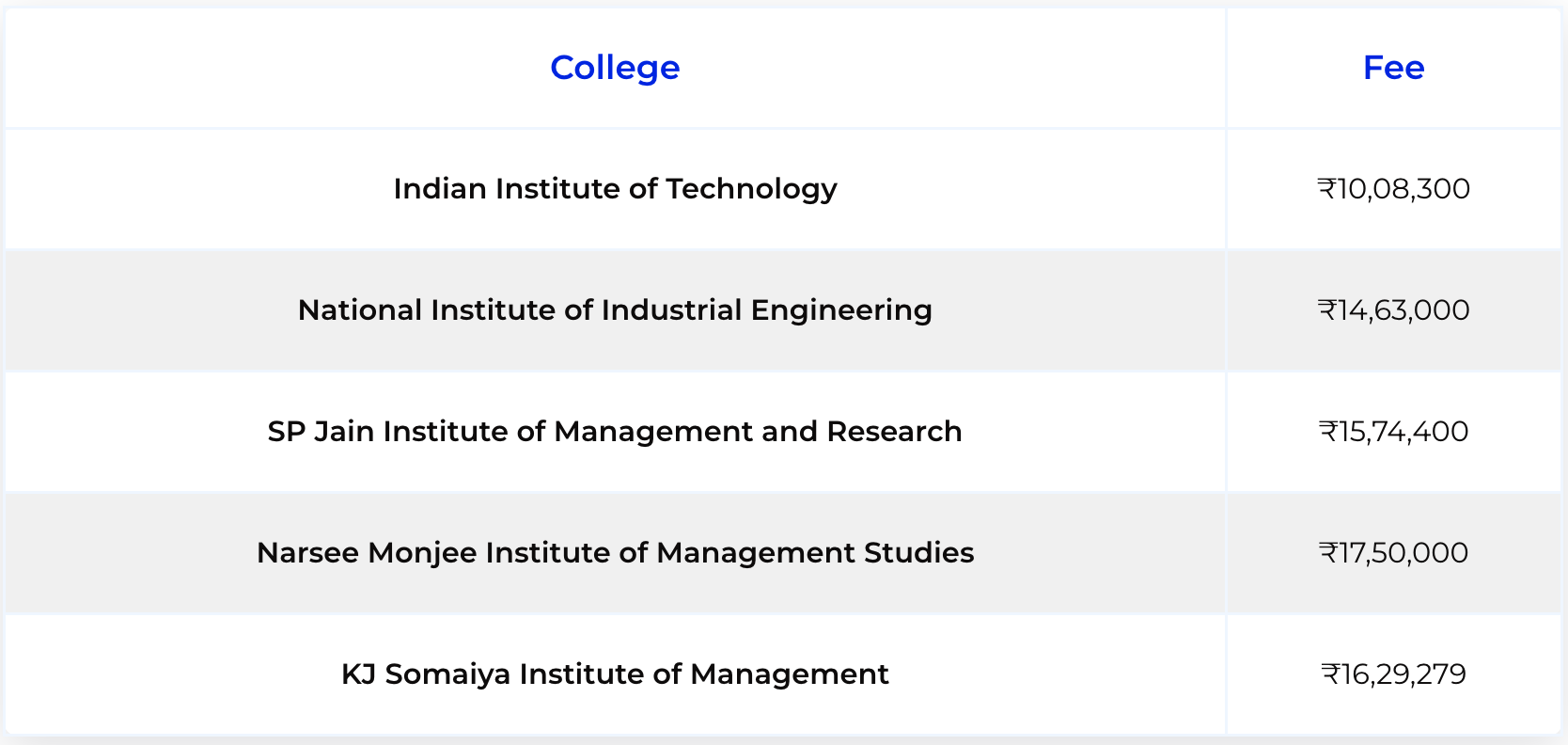This screenshot has height=745, width=1568.
Task: Click the ₹15,74,400 fee amount
Action: click(x=1393, y=432)
